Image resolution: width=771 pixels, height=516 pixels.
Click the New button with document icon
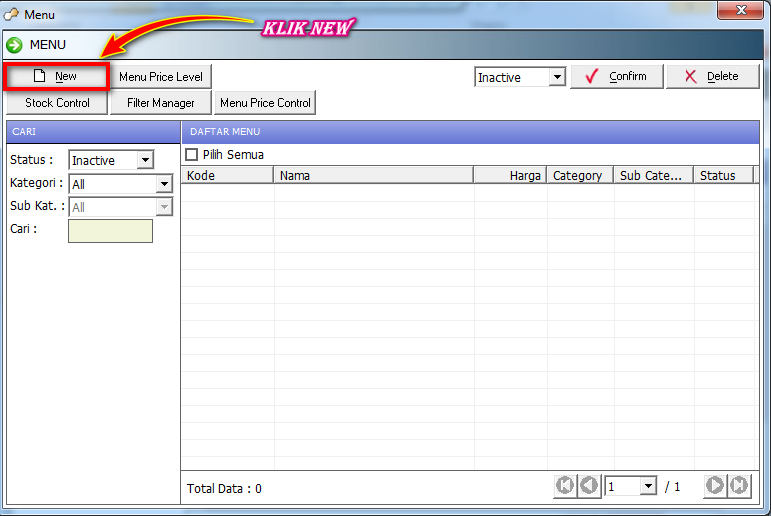click(x=56, y=76)
